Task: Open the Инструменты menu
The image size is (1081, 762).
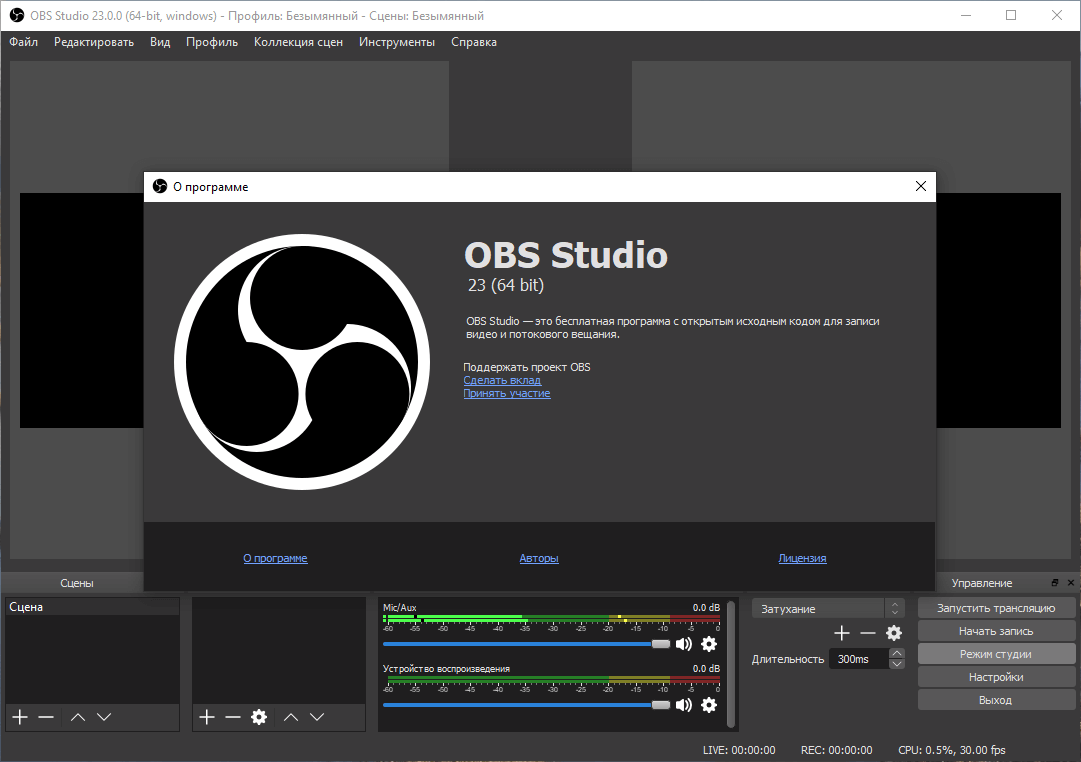Action: 397,42
